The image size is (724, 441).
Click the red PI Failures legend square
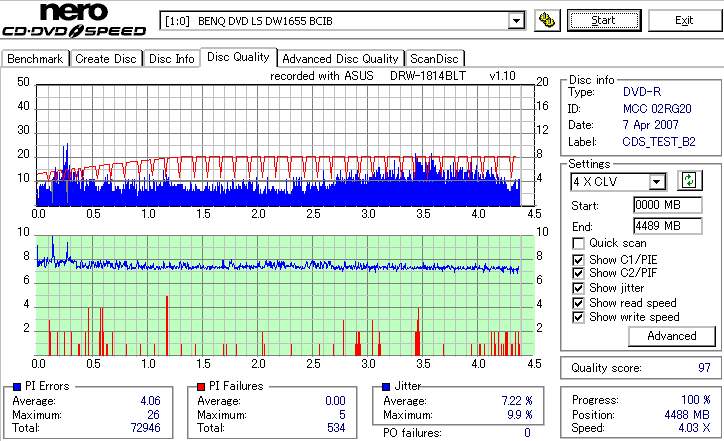(201, 387)
